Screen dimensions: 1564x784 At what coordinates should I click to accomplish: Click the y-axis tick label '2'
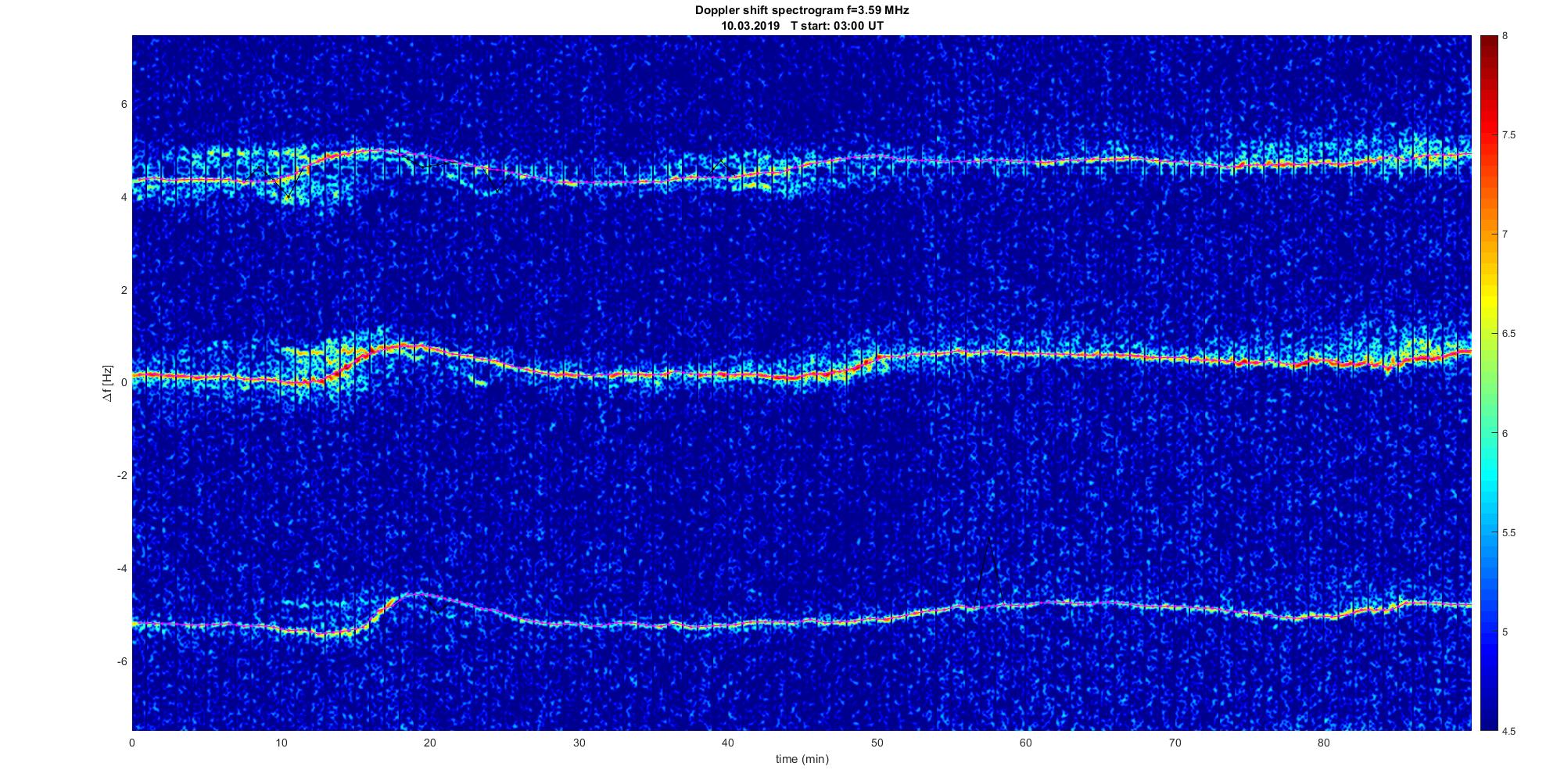(x=124, y=290)
